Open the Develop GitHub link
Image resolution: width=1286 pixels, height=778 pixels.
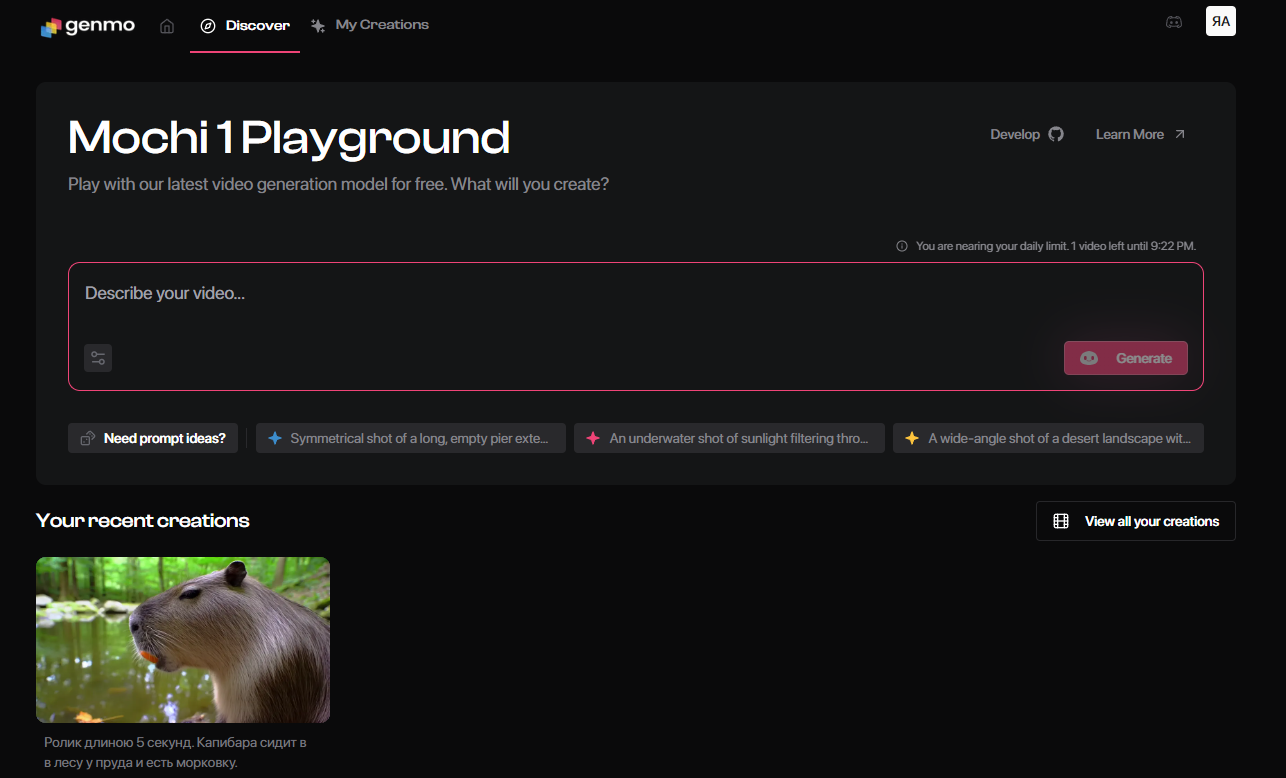click(1027, 134)
